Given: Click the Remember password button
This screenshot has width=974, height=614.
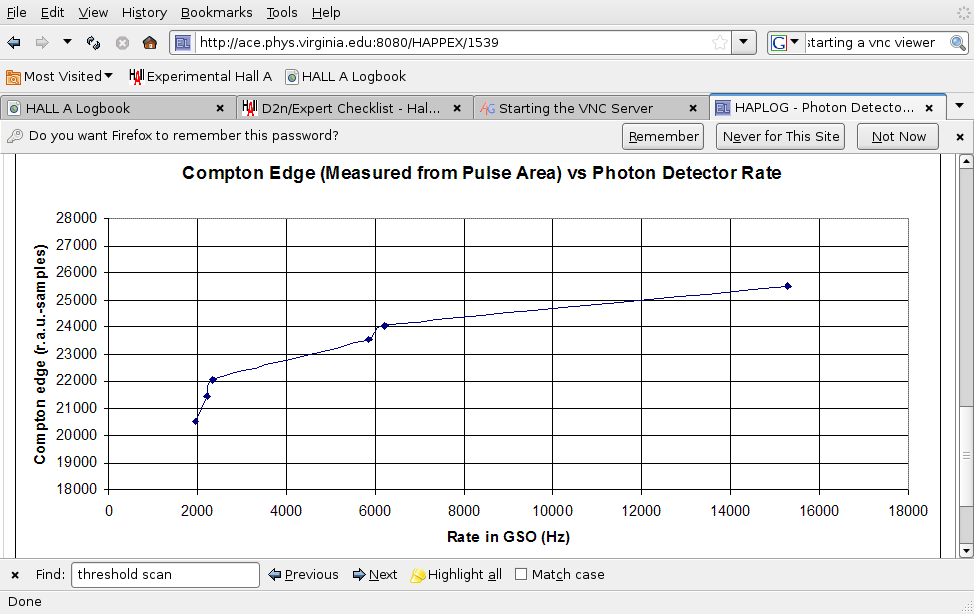Looking at the screenshot, I should pyautogui.click(x=663, y=136).
